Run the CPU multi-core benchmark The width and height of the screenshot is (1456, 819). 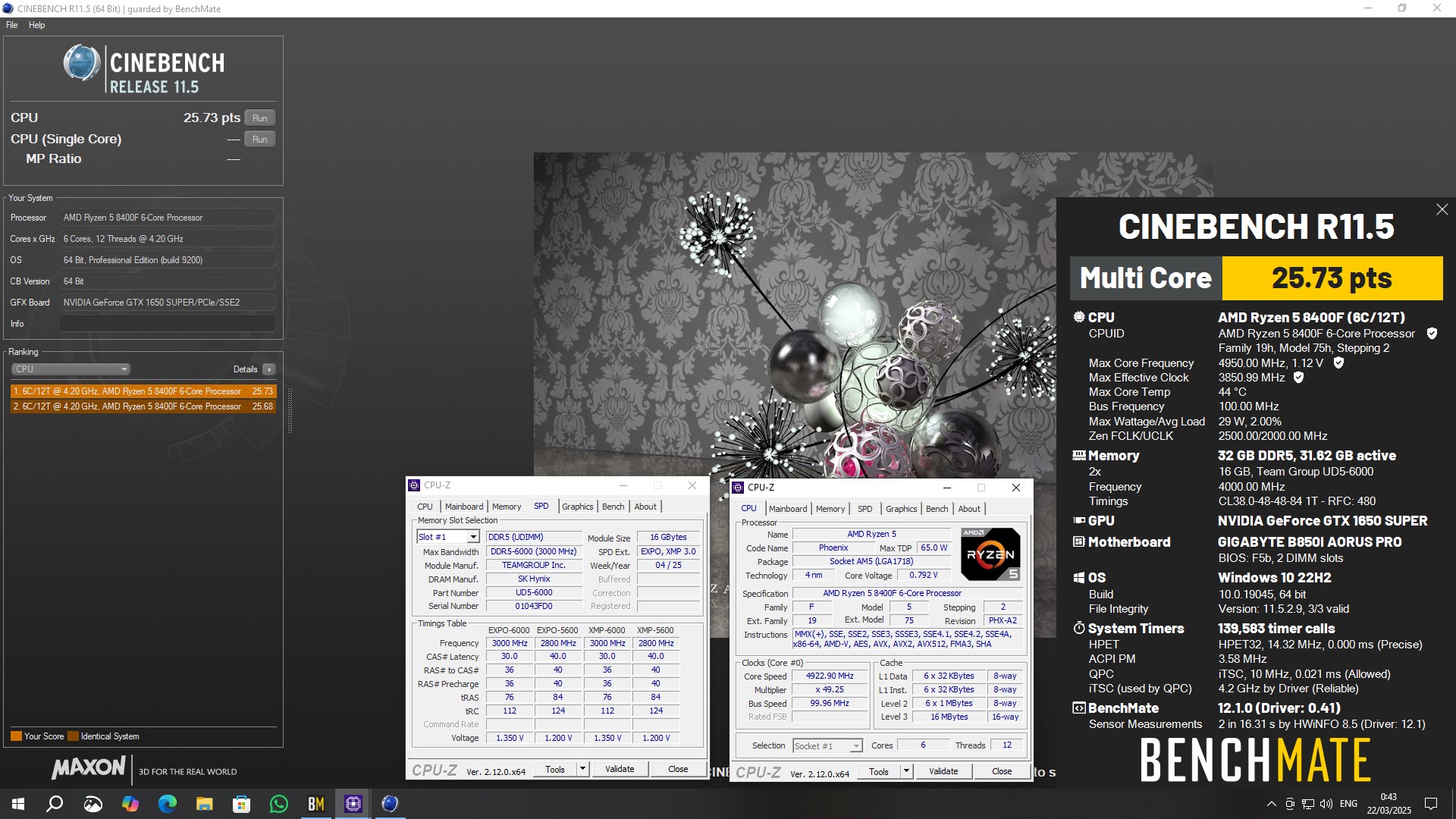click(x=259, y=118)
